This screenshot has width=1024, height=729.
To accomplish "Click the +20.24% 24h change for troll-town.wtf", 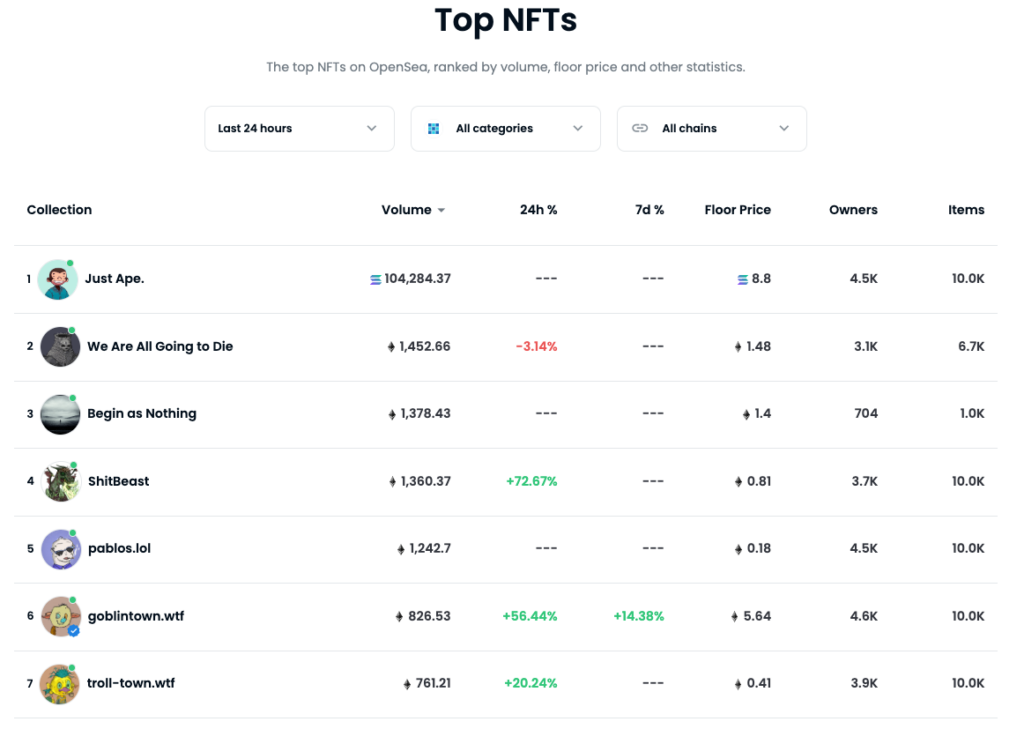I will click(530, 683).
